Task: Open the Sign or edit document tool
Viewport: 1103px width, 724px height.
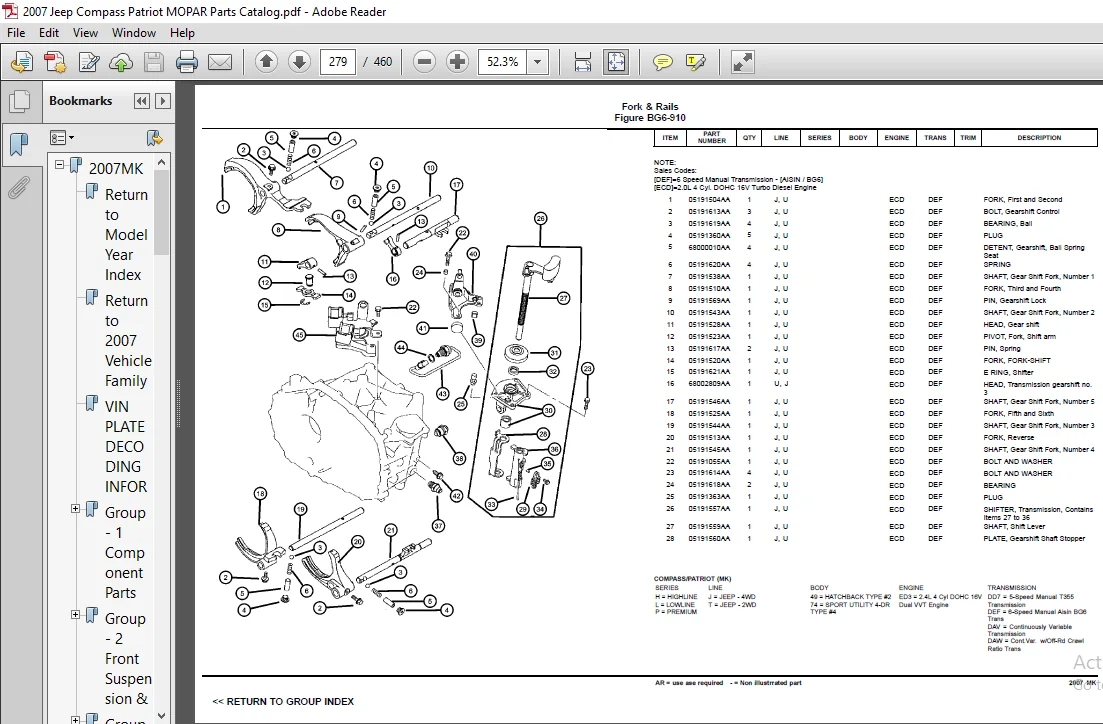Action: pos(89,62)
